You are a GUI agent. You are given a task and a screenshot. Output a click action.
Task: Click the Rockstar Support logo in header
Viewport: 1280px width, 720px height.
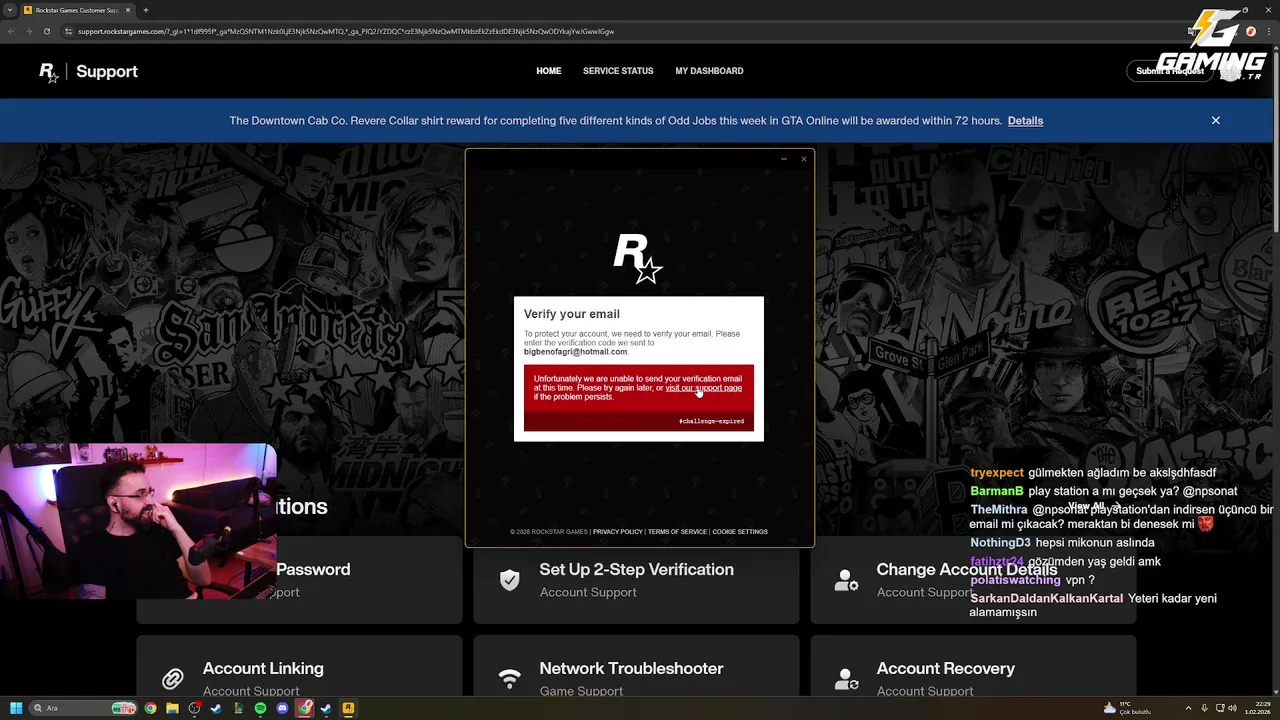(x=88, y=72)
